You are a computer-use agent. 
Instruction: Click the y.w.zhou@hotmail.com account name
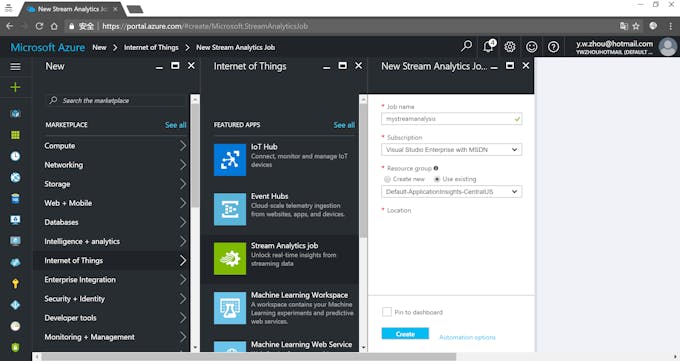pyautogui.click(x=614, y=43)
